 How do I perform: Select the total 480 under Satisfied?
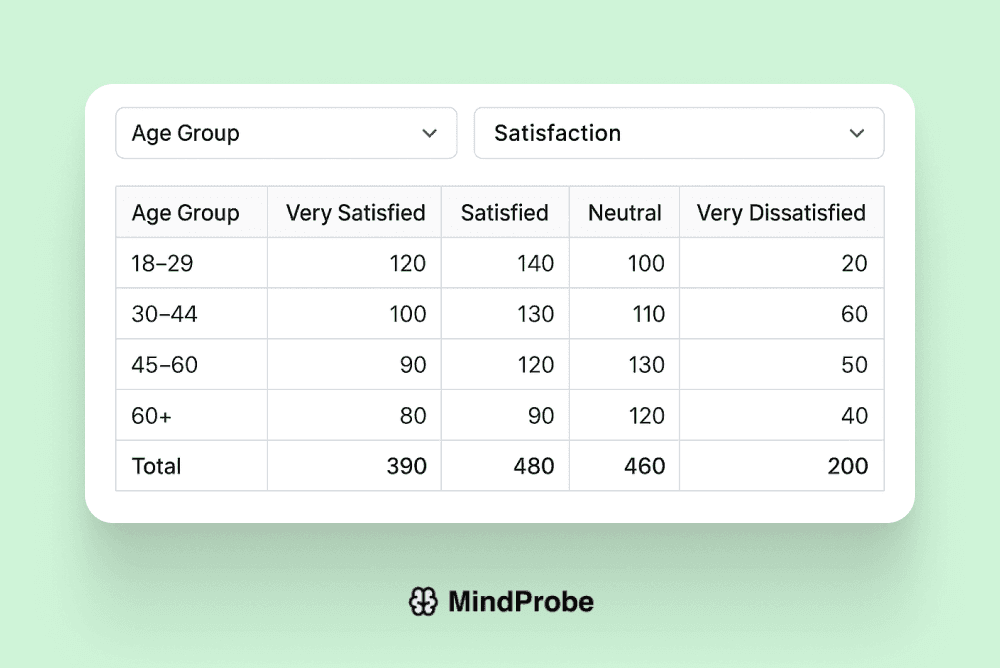pos(533,465)
